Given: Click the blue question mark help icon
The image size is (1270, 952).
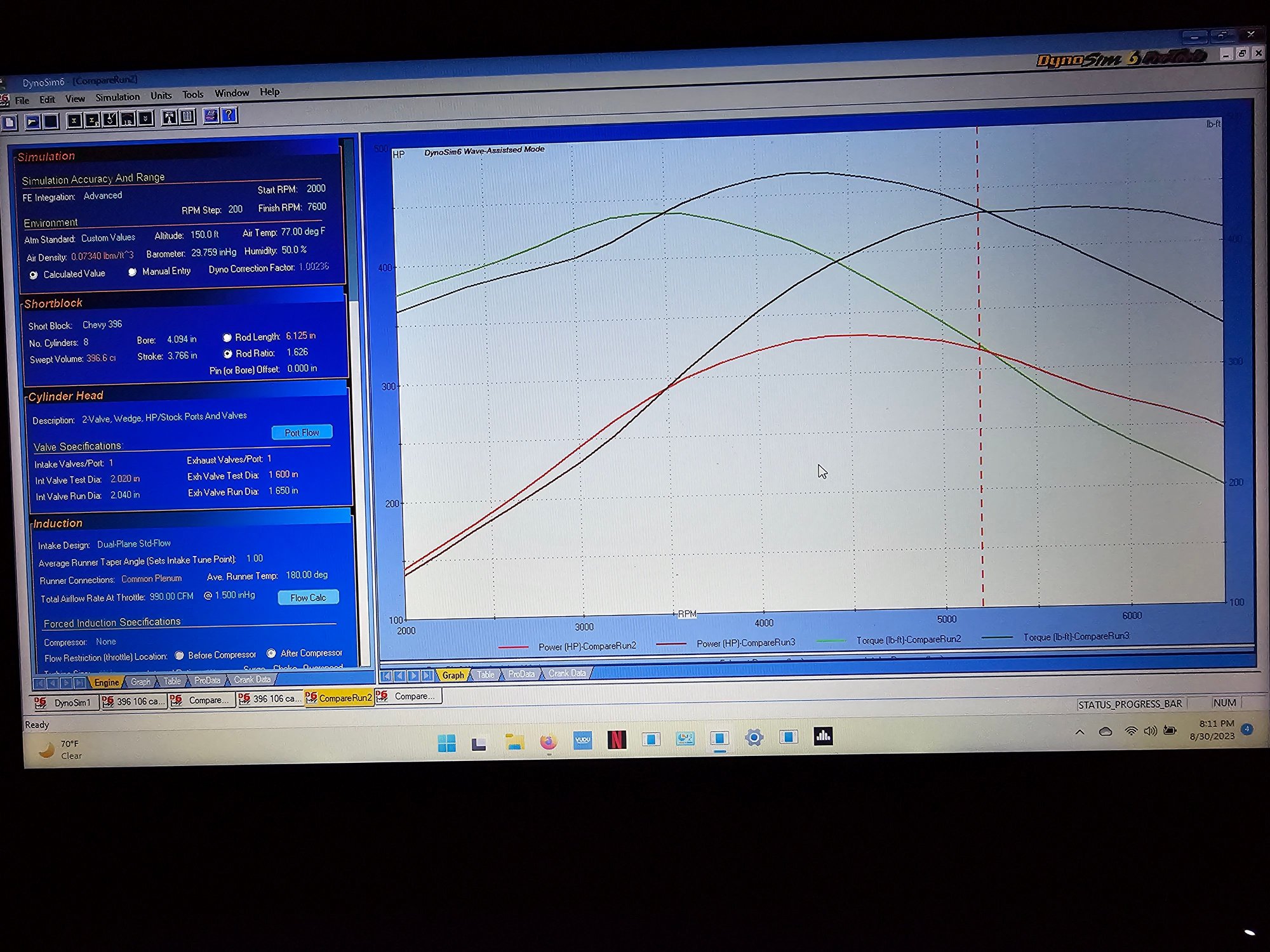Looking at the screenshot, I should coord(229,115).
